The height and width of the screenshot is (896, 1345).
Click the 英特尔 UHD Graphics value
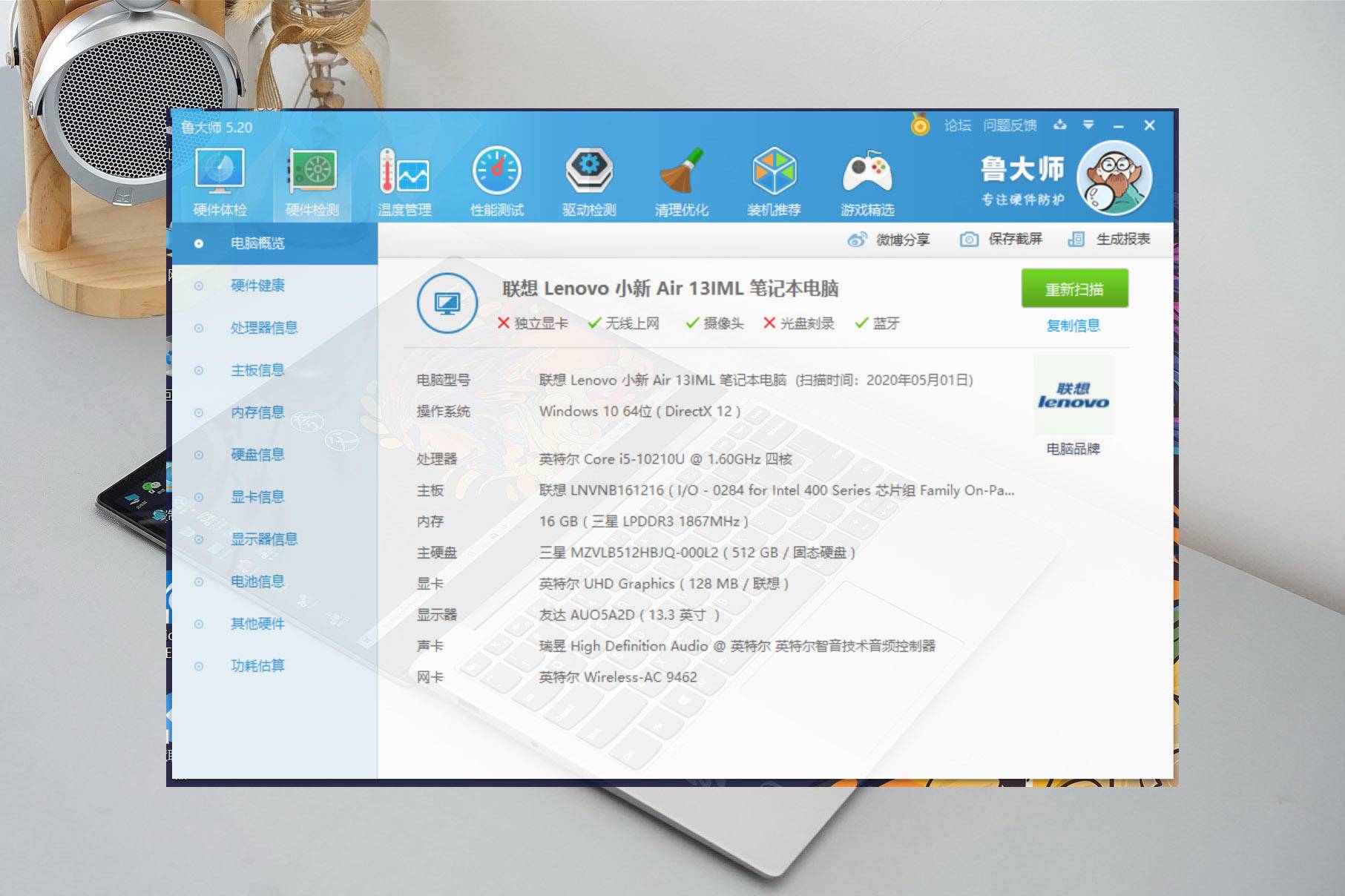tap(664, 584)
